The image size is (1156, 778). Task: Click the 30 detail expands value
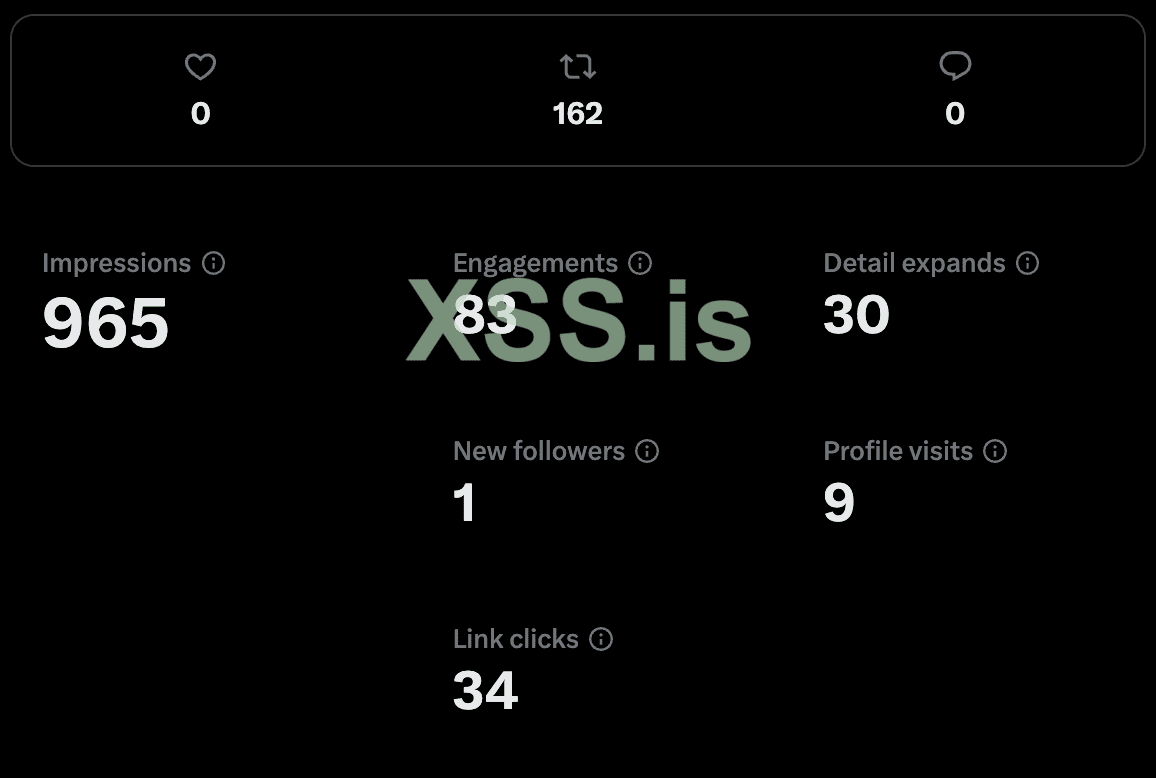point(856,314)
